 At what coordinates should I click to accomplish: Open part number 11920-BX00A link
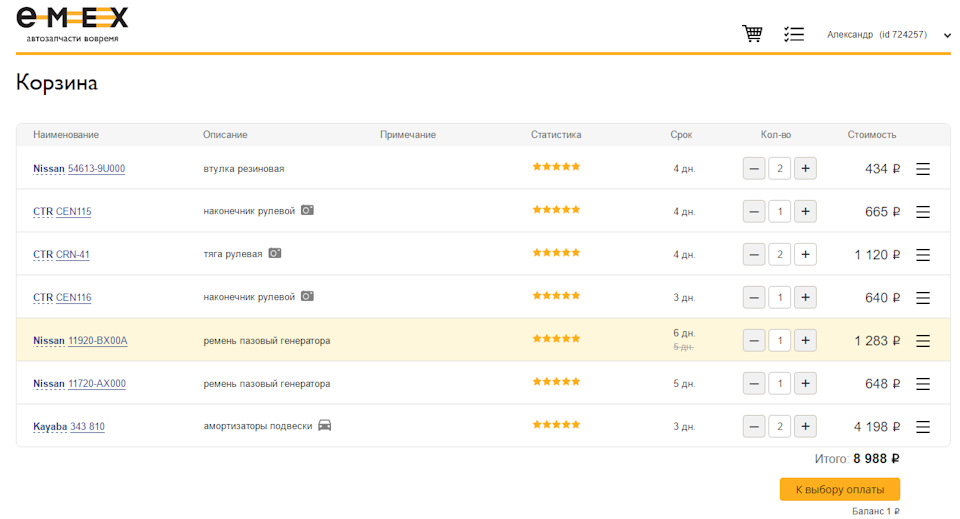[x=97, y=341]
